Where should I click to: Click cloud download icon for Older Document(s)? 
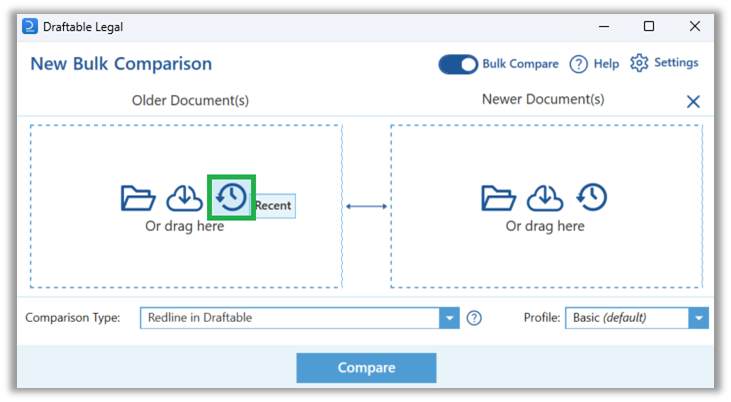[x=184, y=198]
